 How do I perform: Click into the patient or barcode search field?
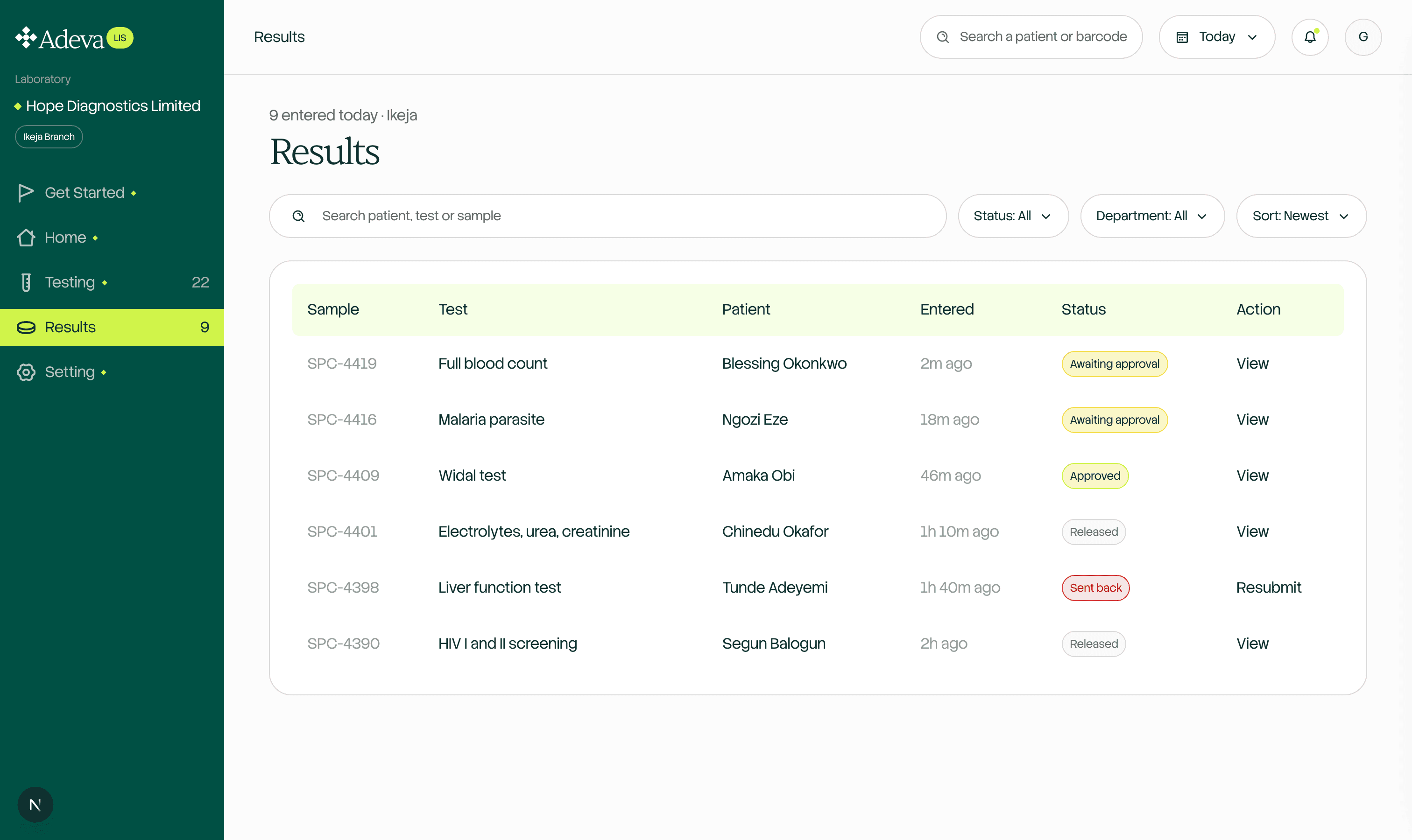click(x=1031, y=37)
